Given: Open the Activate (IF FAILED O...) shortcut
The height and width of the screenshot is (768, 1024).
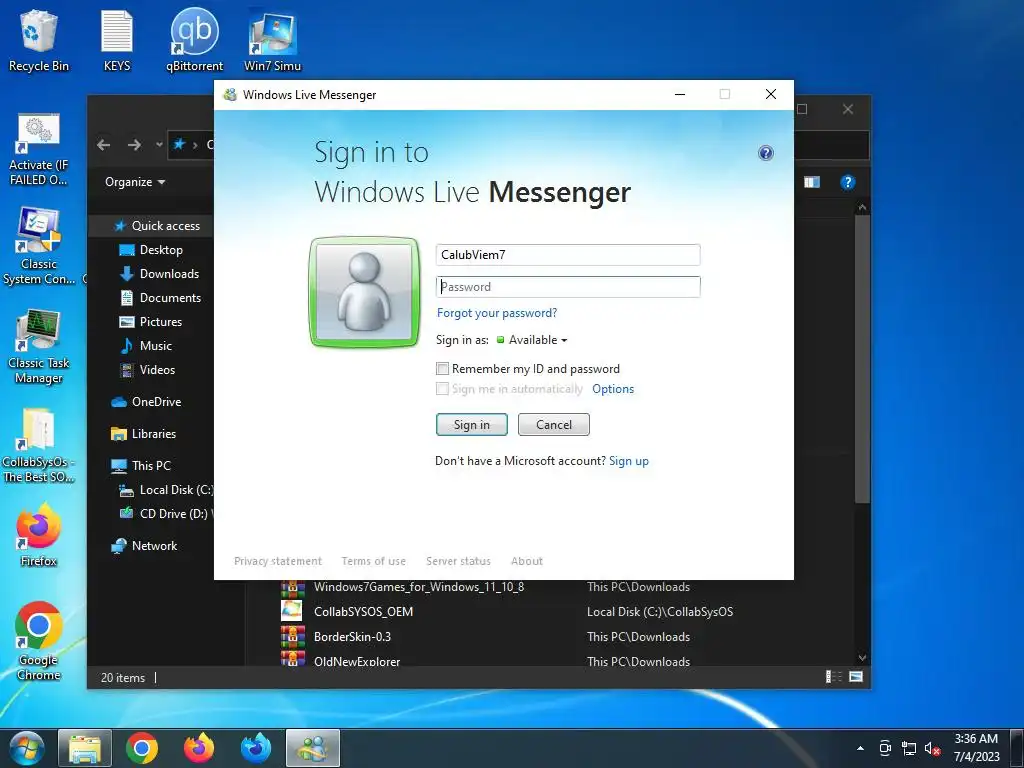Looking at the screenshot, I should (x=39, y=149).
